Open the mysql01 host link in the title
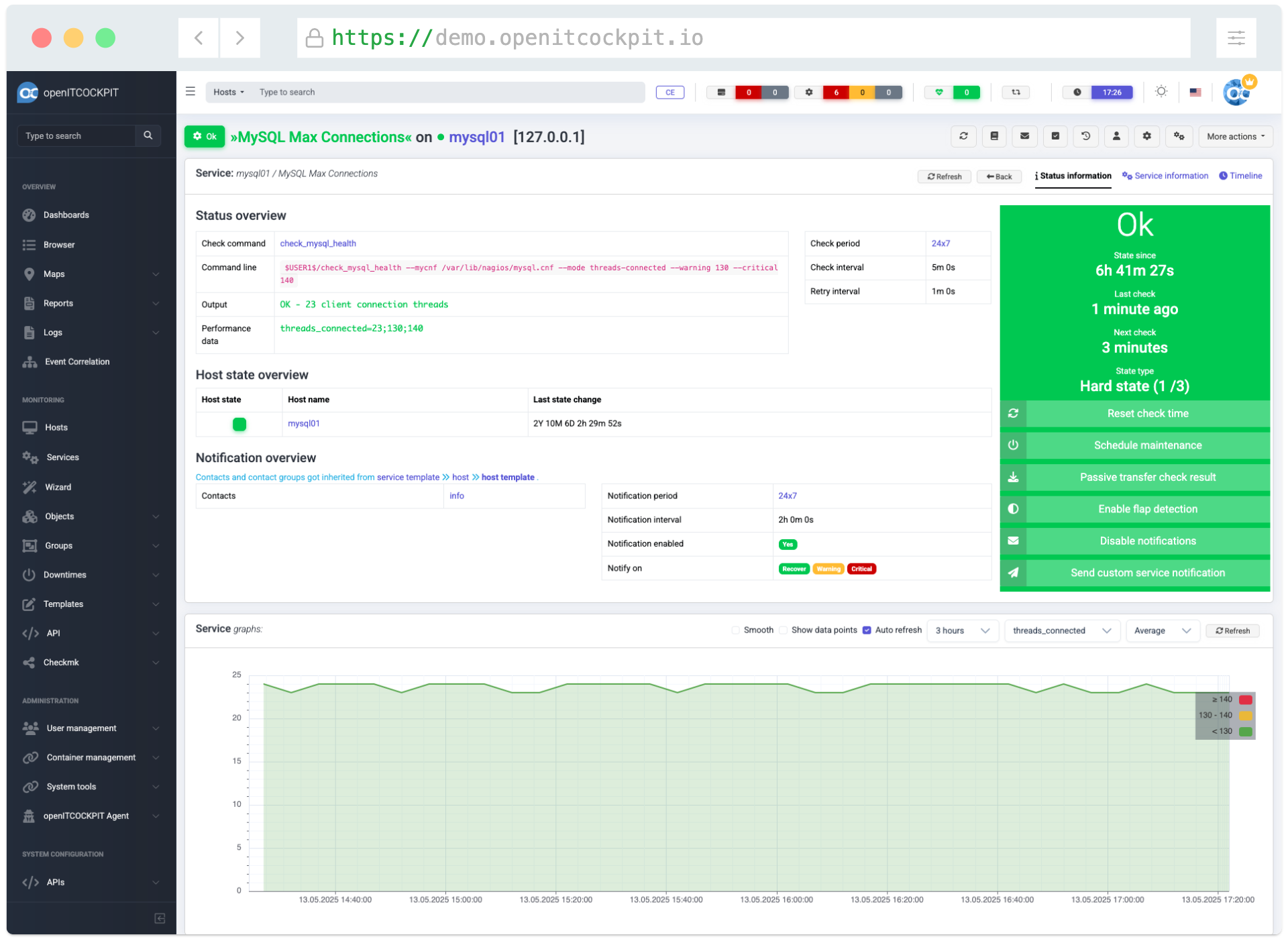 pyautogui.click(x=476, y=137)
